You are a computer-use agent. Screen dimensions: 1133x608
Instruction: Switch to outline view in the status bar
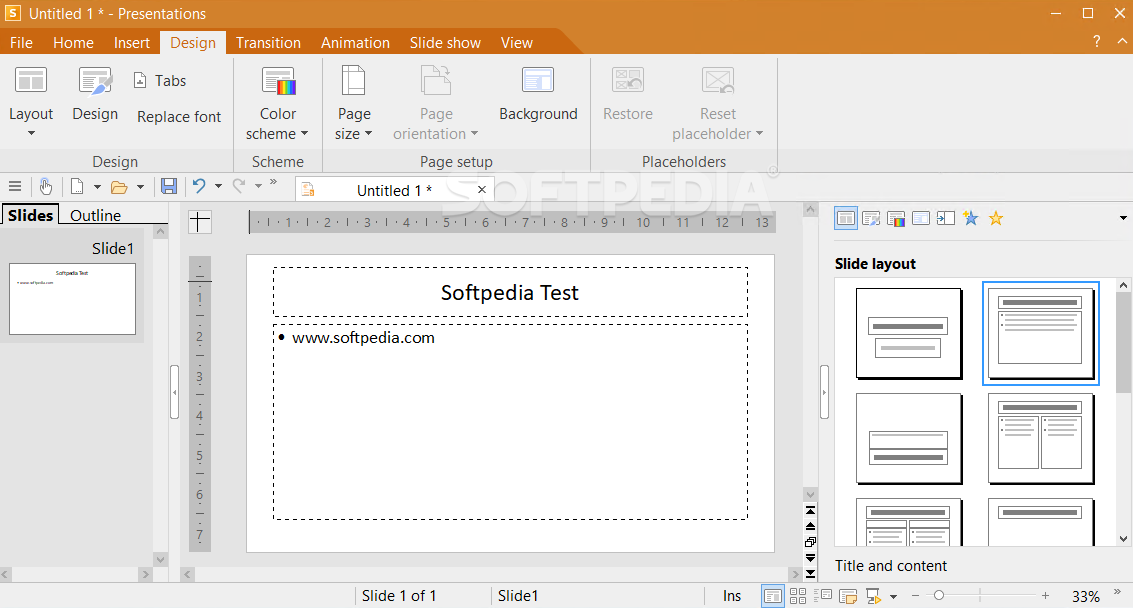822,596
